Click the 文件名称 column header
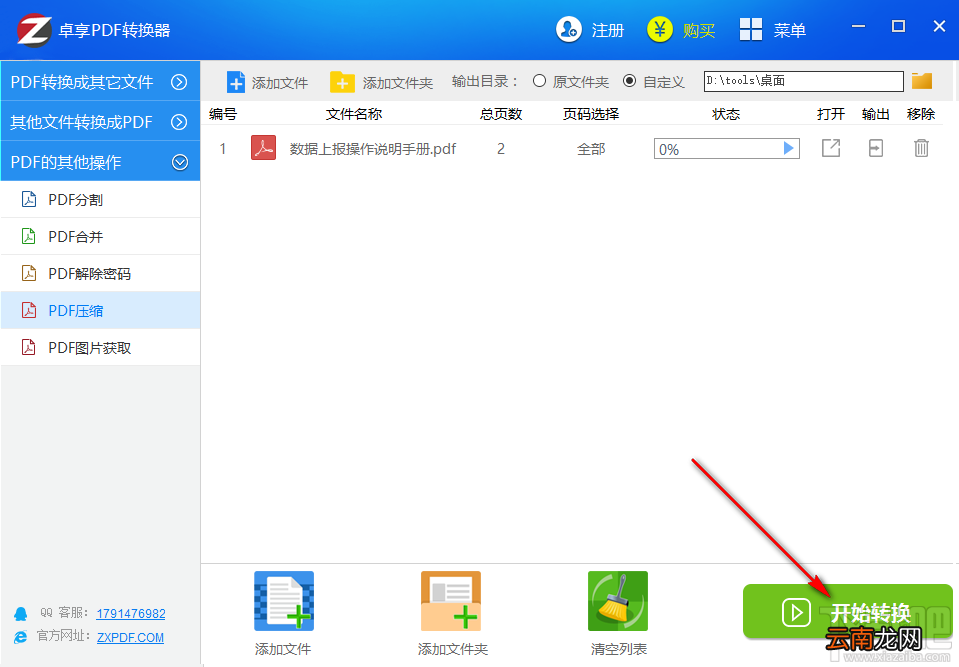Image resolution: width=959 pixels, height=667 pixels. click(x=354, y=114)
